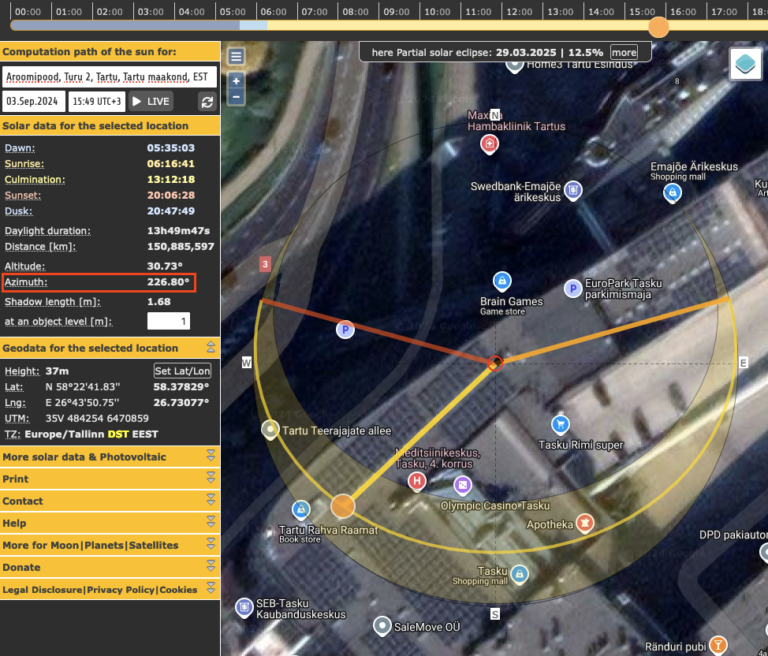The height and width of the screenshot is (656, 768).
Task: Open the map layers switcher
Action: tap(745, 64)
